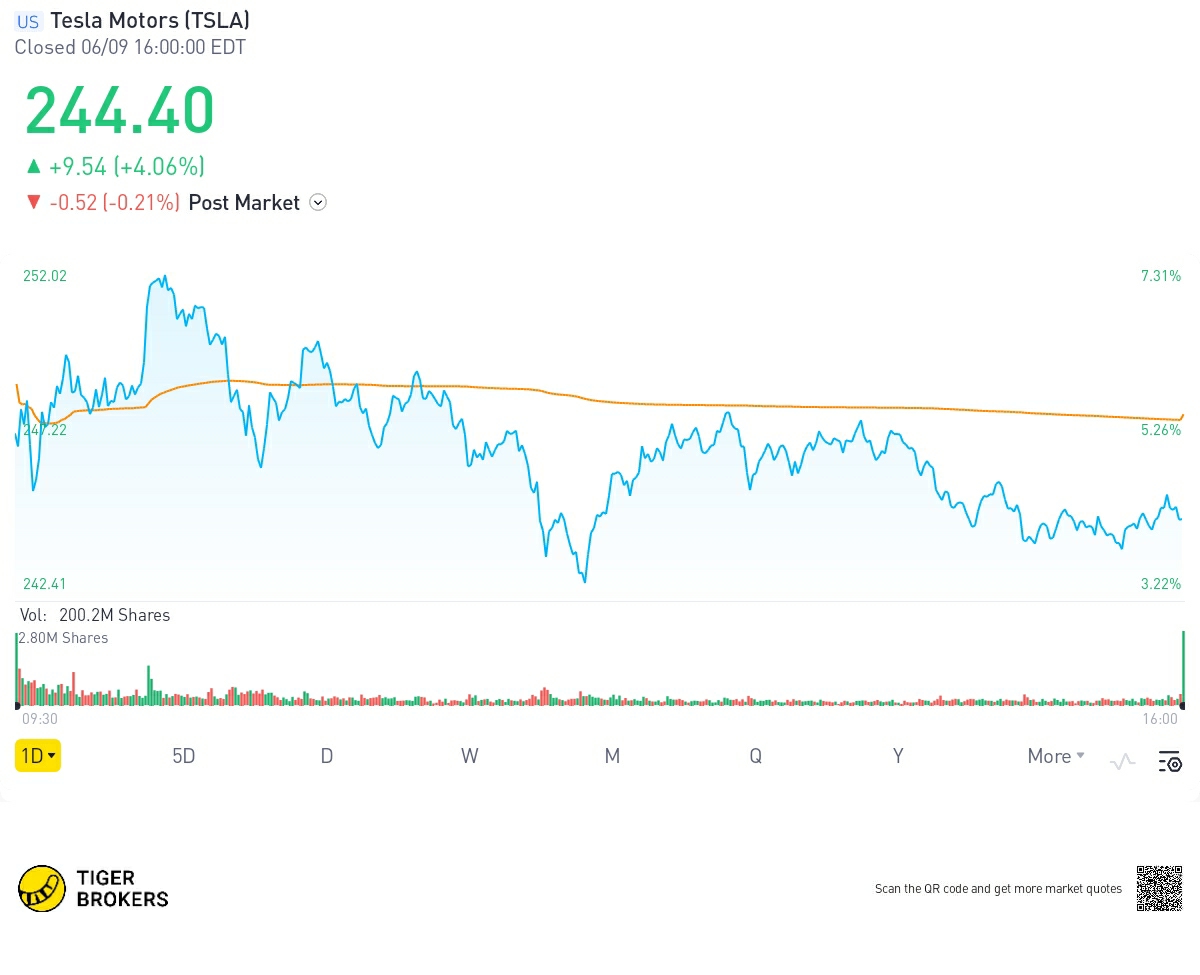Screen dimensions: 1200x975
Task: Click the Post Market label
Action: click(244, 203)
